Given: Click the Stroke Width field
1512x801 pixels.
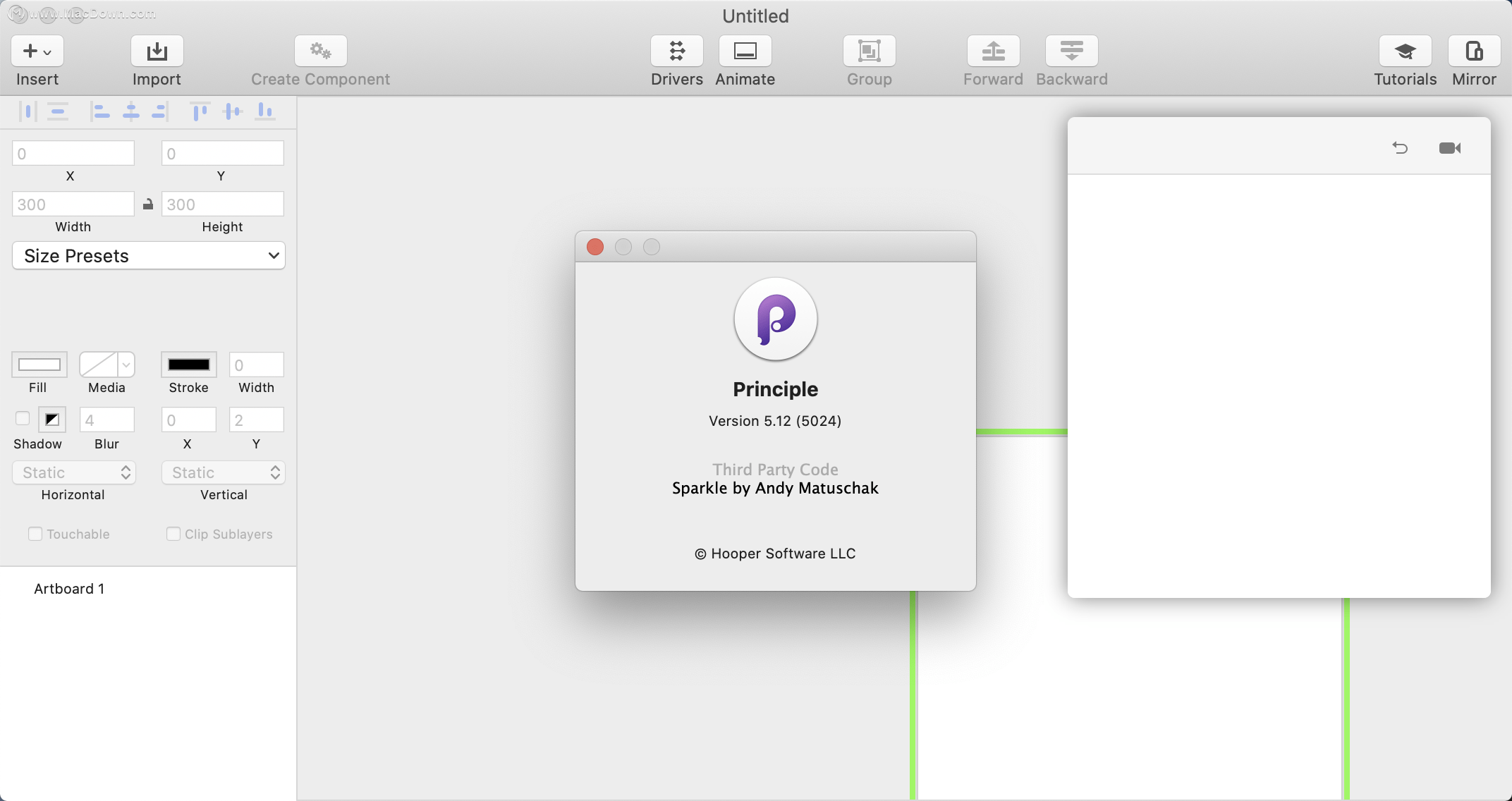Looking at the screenshot, I should coord(257,365).
